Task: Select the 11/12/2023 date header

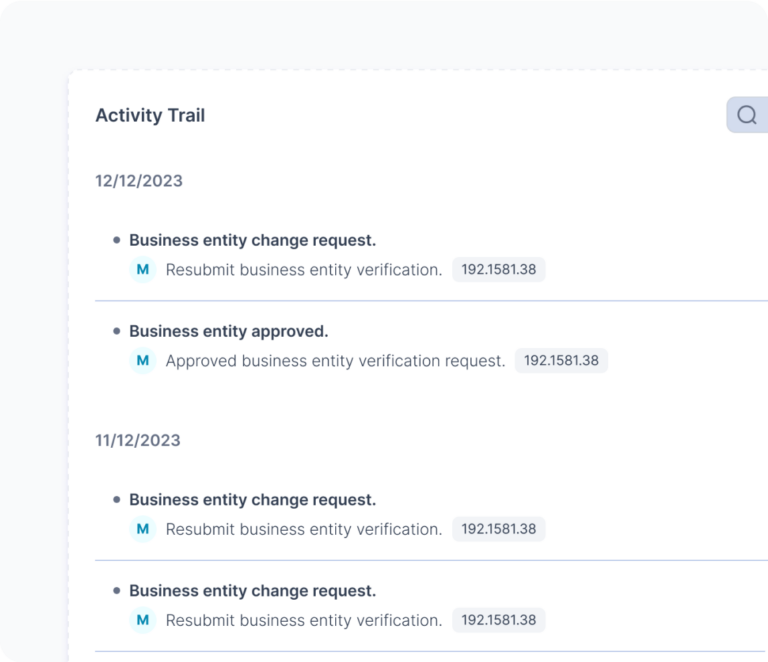Action: tap(138, 440)
